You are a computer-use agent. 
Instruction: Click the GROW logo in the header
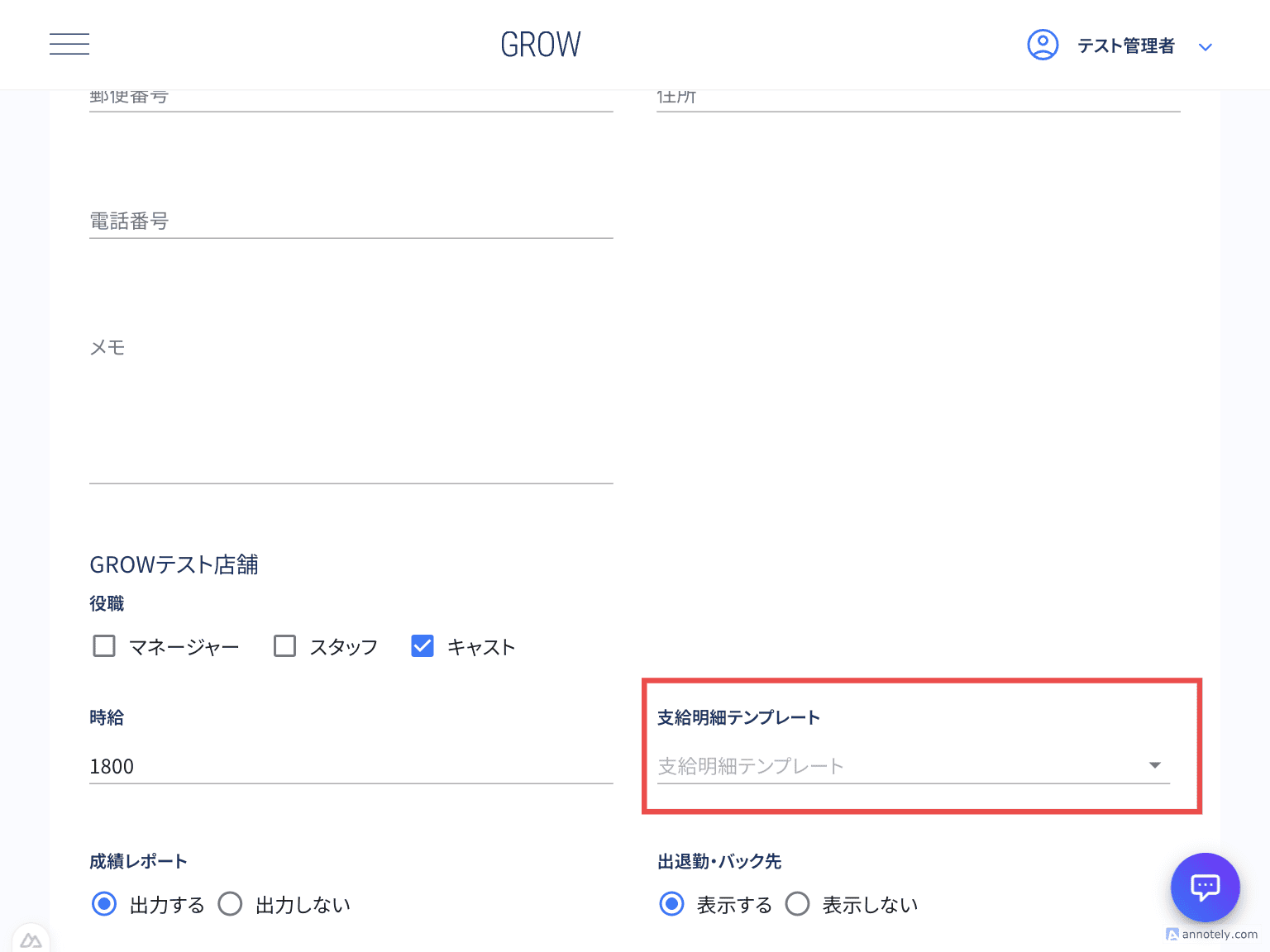(540, 44)
